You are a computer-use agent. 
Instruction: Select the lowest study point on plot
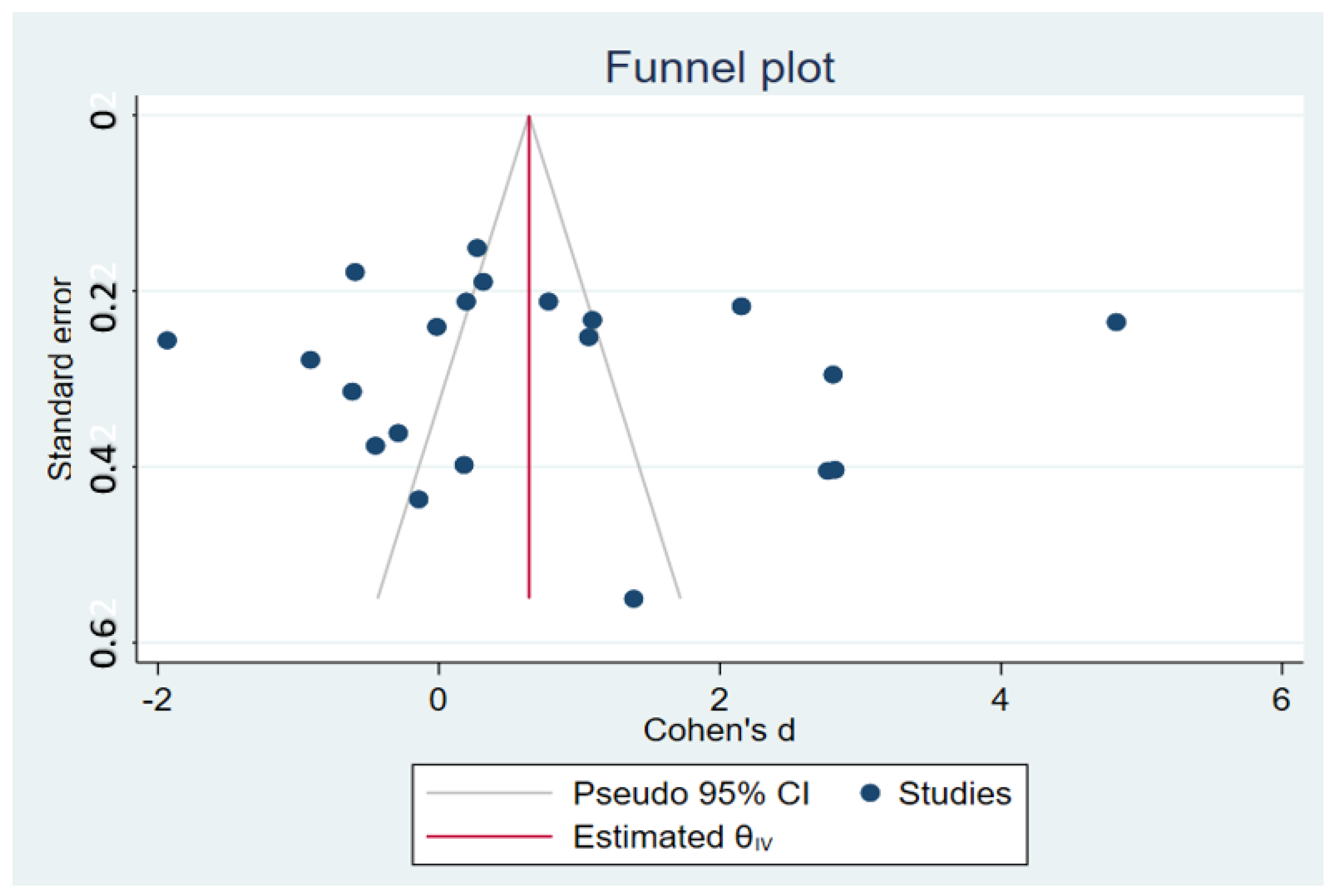[633, 599]
